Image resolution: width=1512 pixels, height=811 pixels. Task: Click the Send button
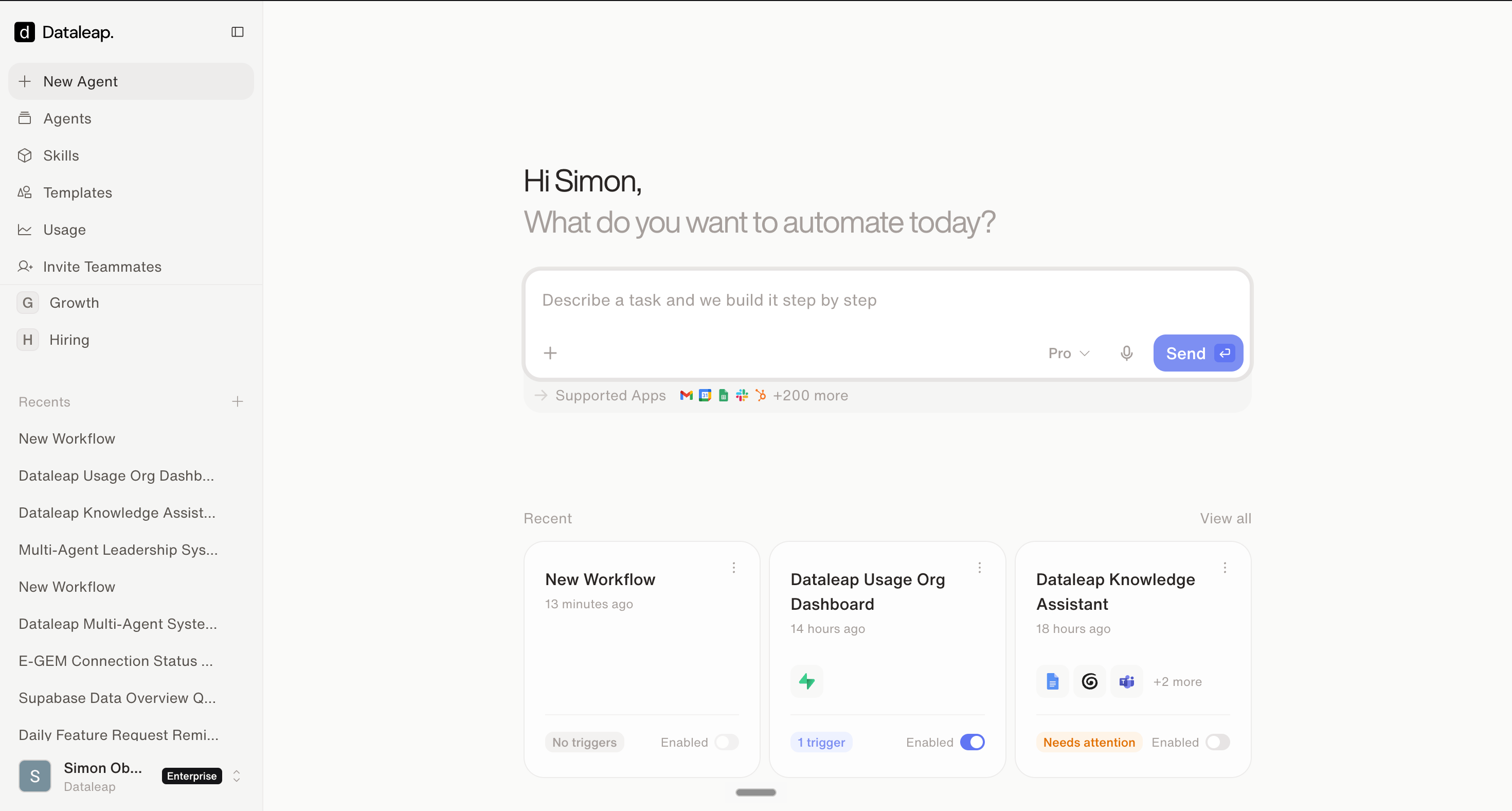[x=1197, y=353]
